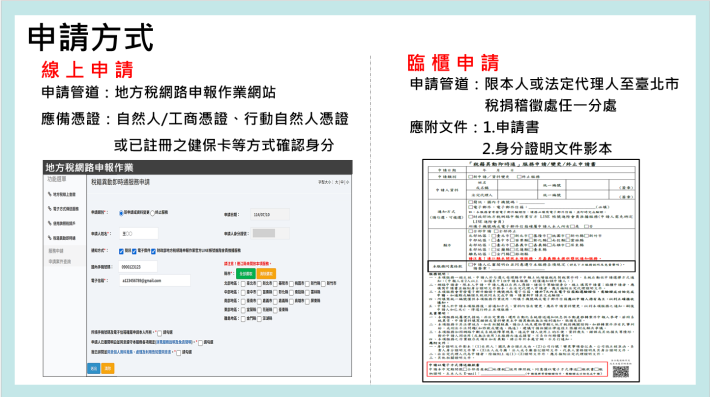Click the green 全部選取 button
This screenshot has width=710, height=397.
(245, 273)
